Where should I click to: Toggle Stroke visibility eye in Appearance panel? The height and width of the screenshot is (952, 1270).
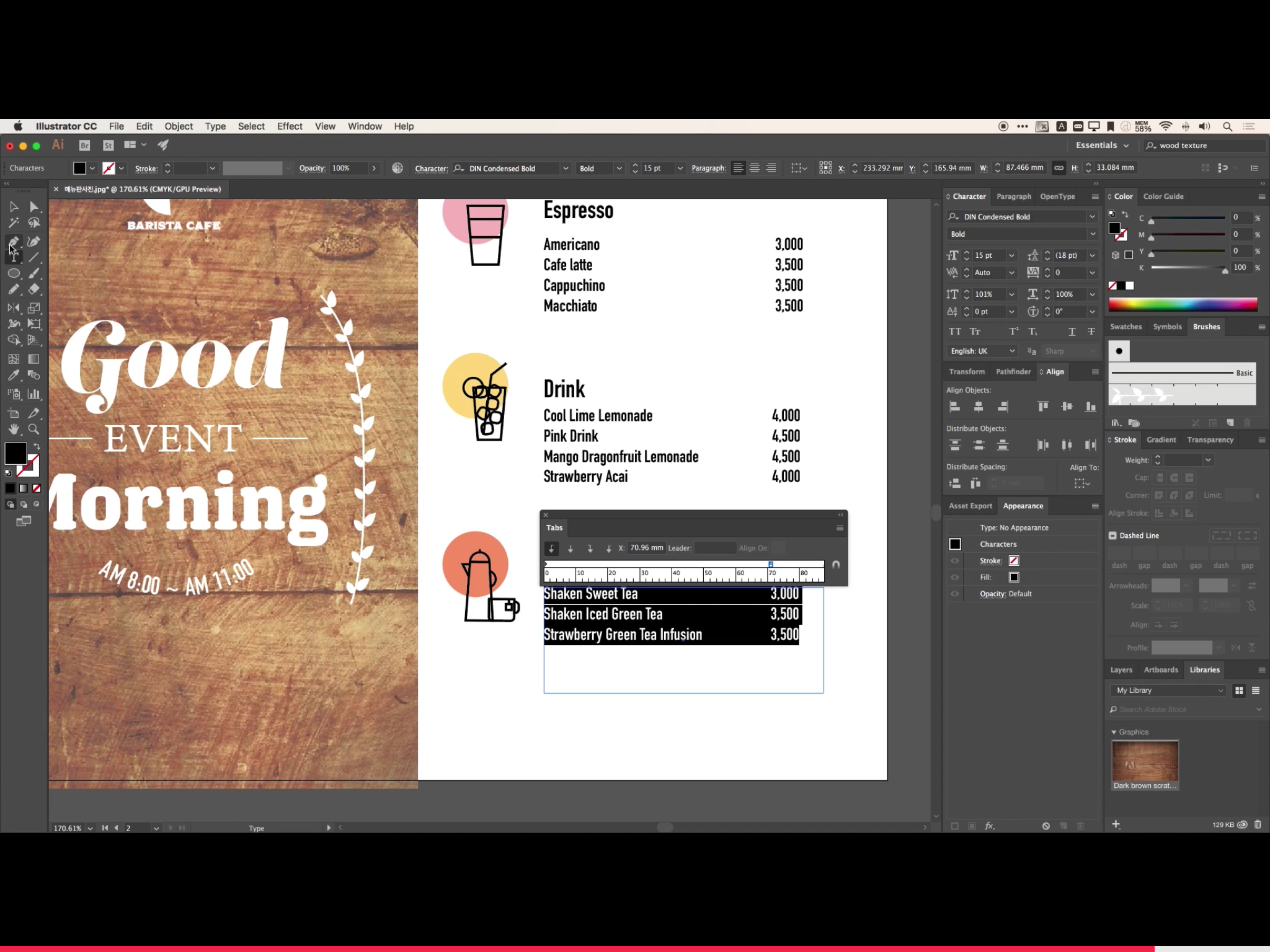point(955,561)
